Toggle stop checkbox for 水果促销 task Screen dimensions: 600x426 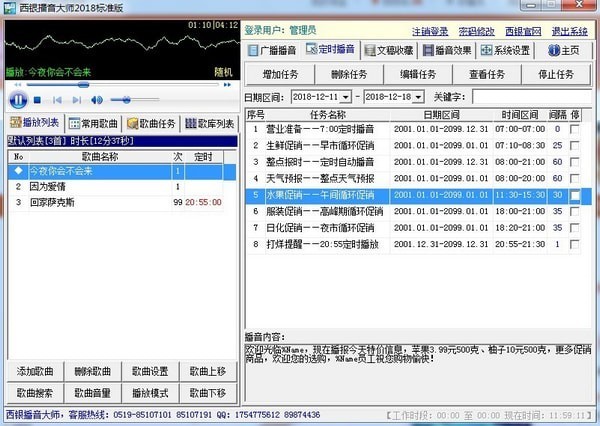pos(574,196)
